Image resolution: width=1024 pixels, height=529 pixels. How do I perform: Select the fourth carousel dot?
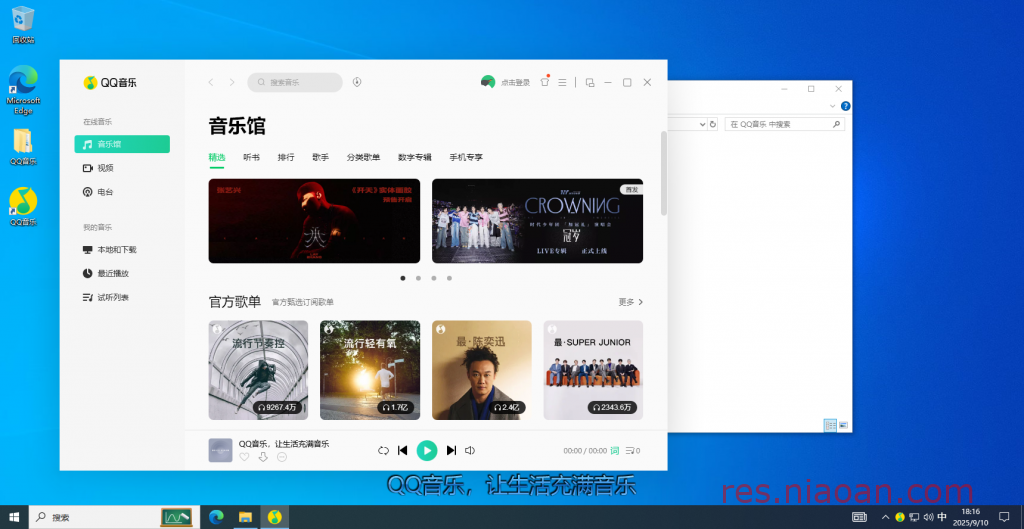click(x=449, y=278)
